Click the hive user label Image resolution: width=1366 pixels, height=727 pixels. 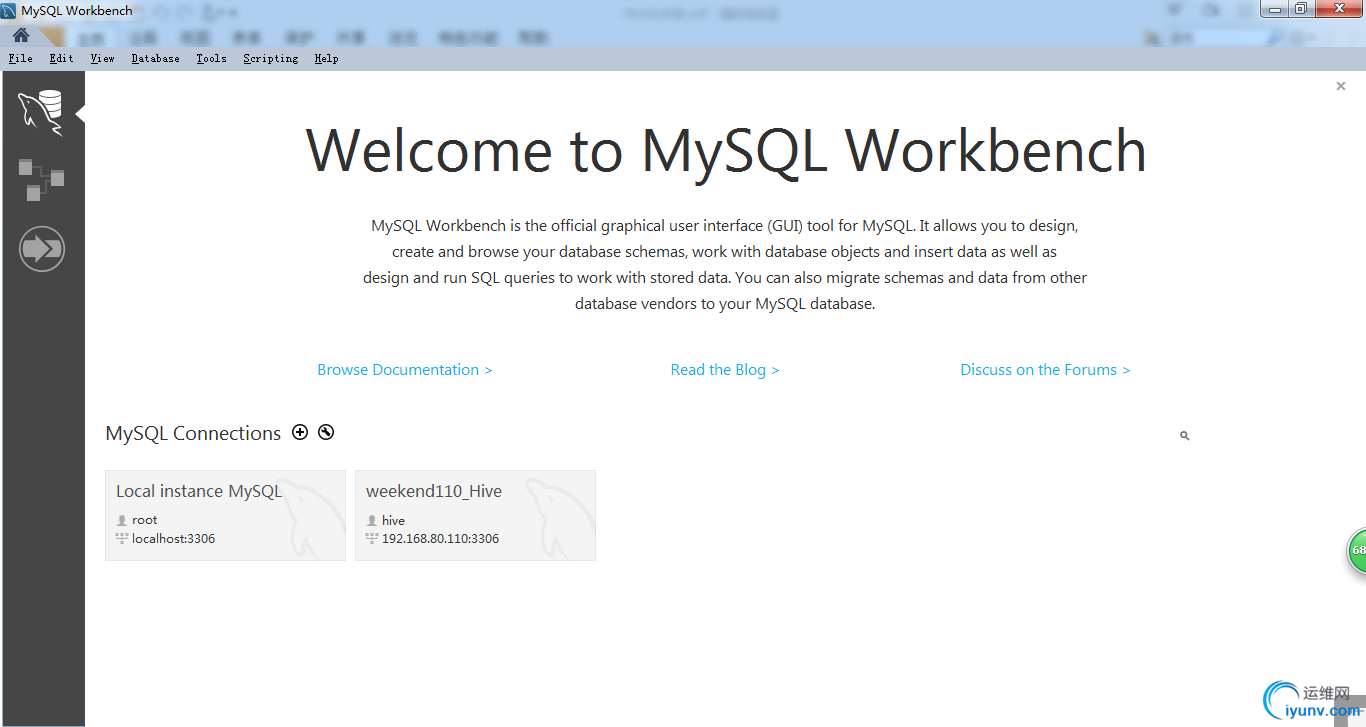(x=394, y=520)
